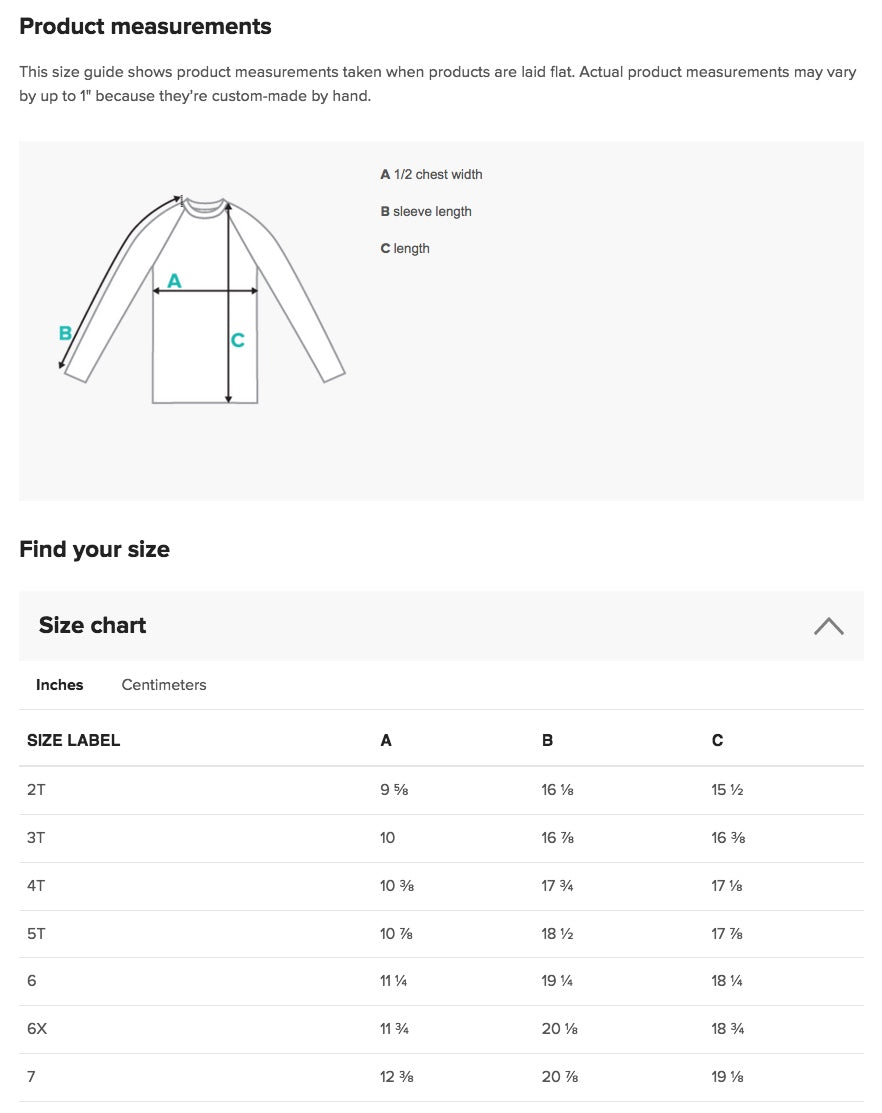
Task: Click the '1/2 chest width' legend text
Action: coord(438,175)
